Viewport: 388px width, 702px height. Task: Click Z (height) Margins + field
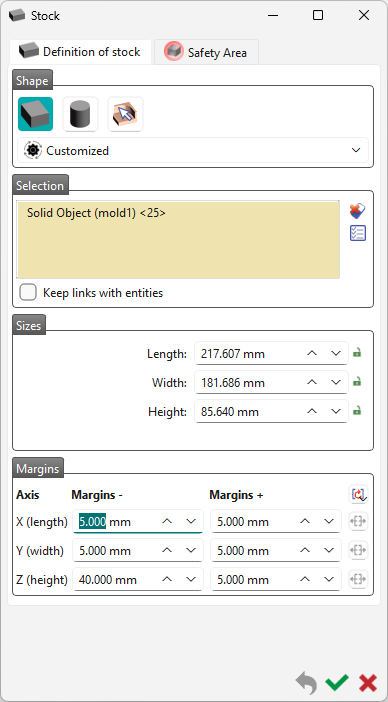coord(276,580)
